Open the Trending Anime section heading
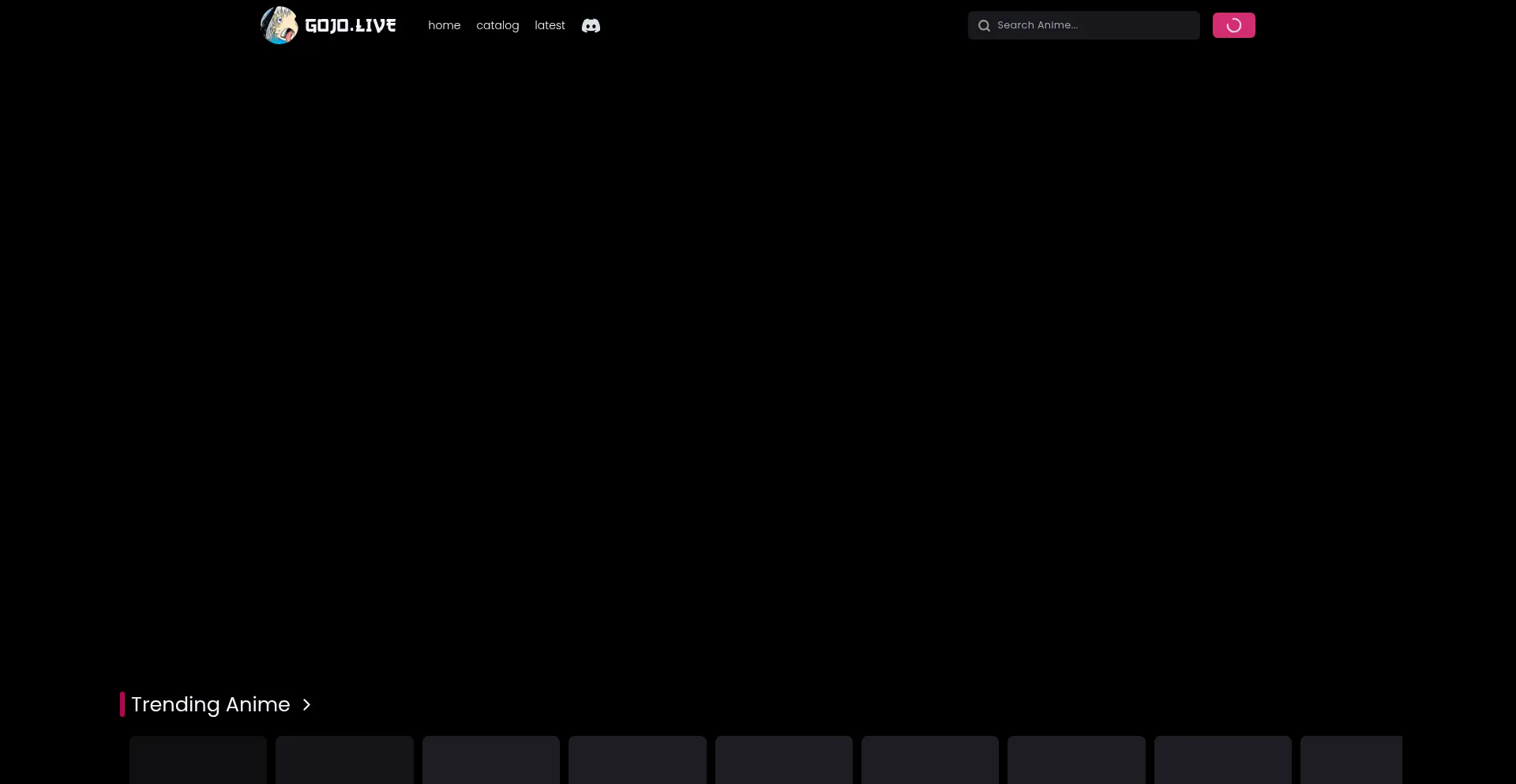The width and height of the screenshot is (1516, 784). pos(211,704)
